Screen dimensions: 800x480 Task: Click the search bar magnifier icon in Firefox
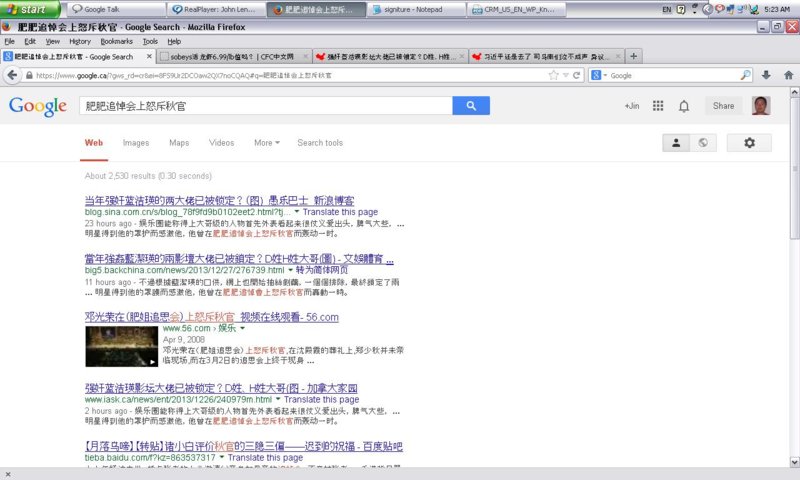(x=745, y=75)
